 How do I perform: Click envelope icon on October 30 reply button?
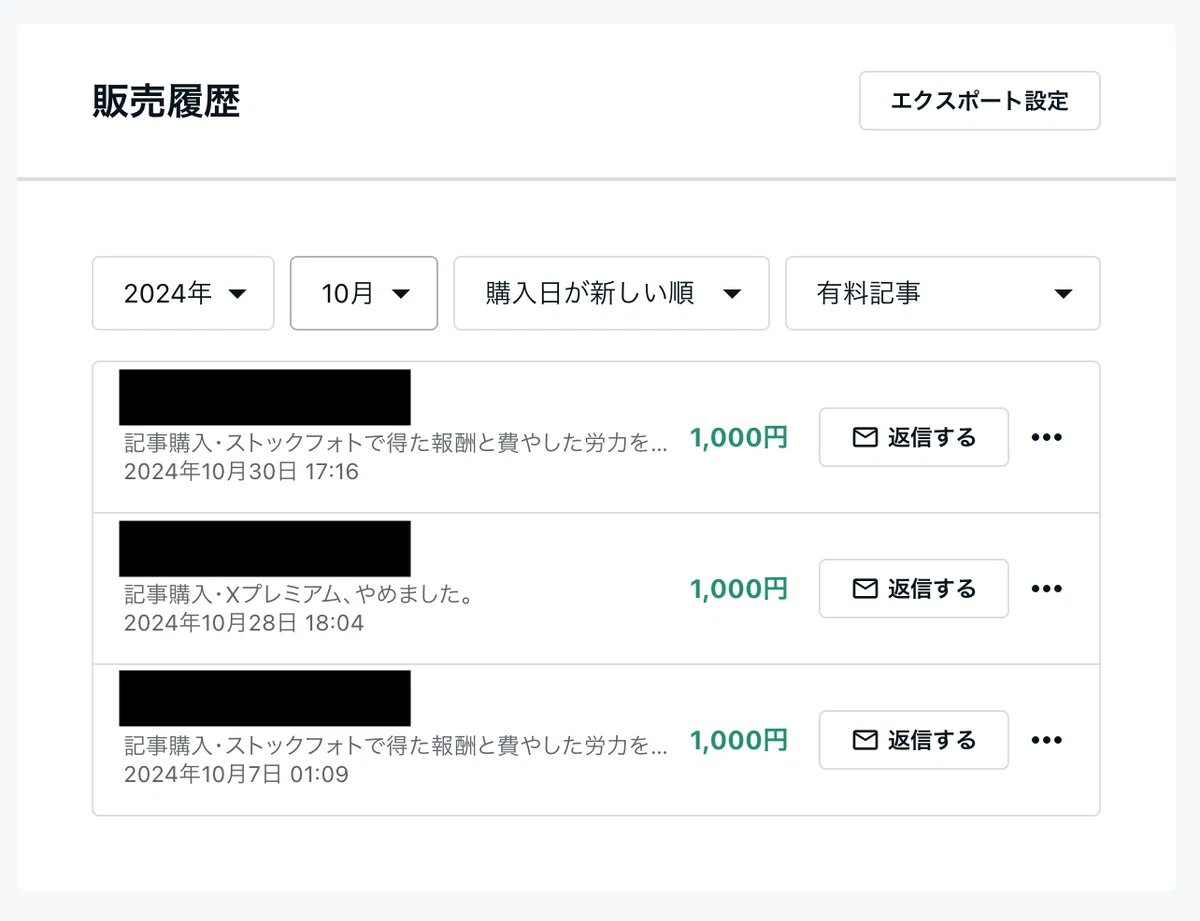point(865,437)
